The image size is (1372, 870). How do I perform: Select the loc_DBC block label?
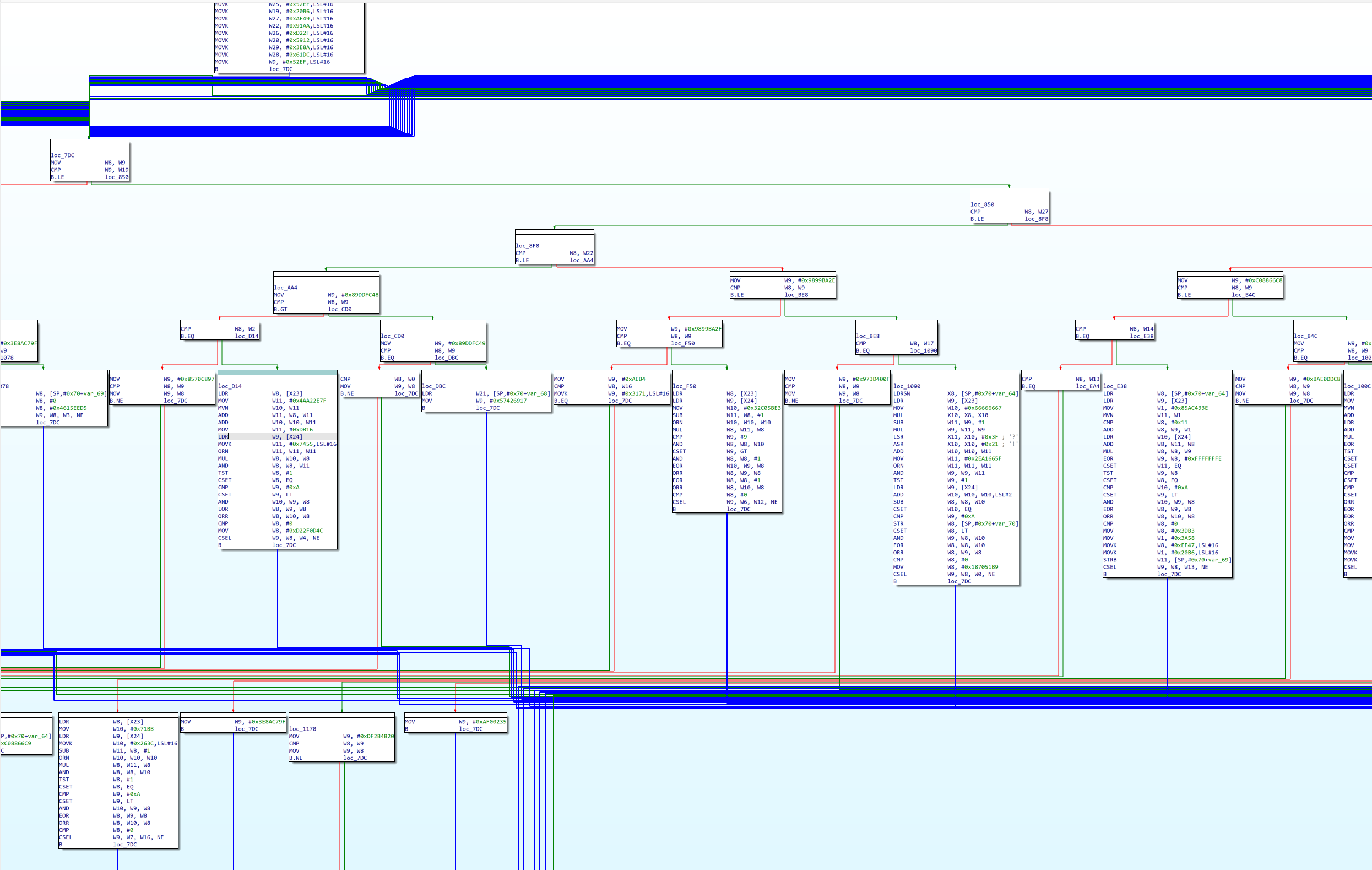point(433,386)
